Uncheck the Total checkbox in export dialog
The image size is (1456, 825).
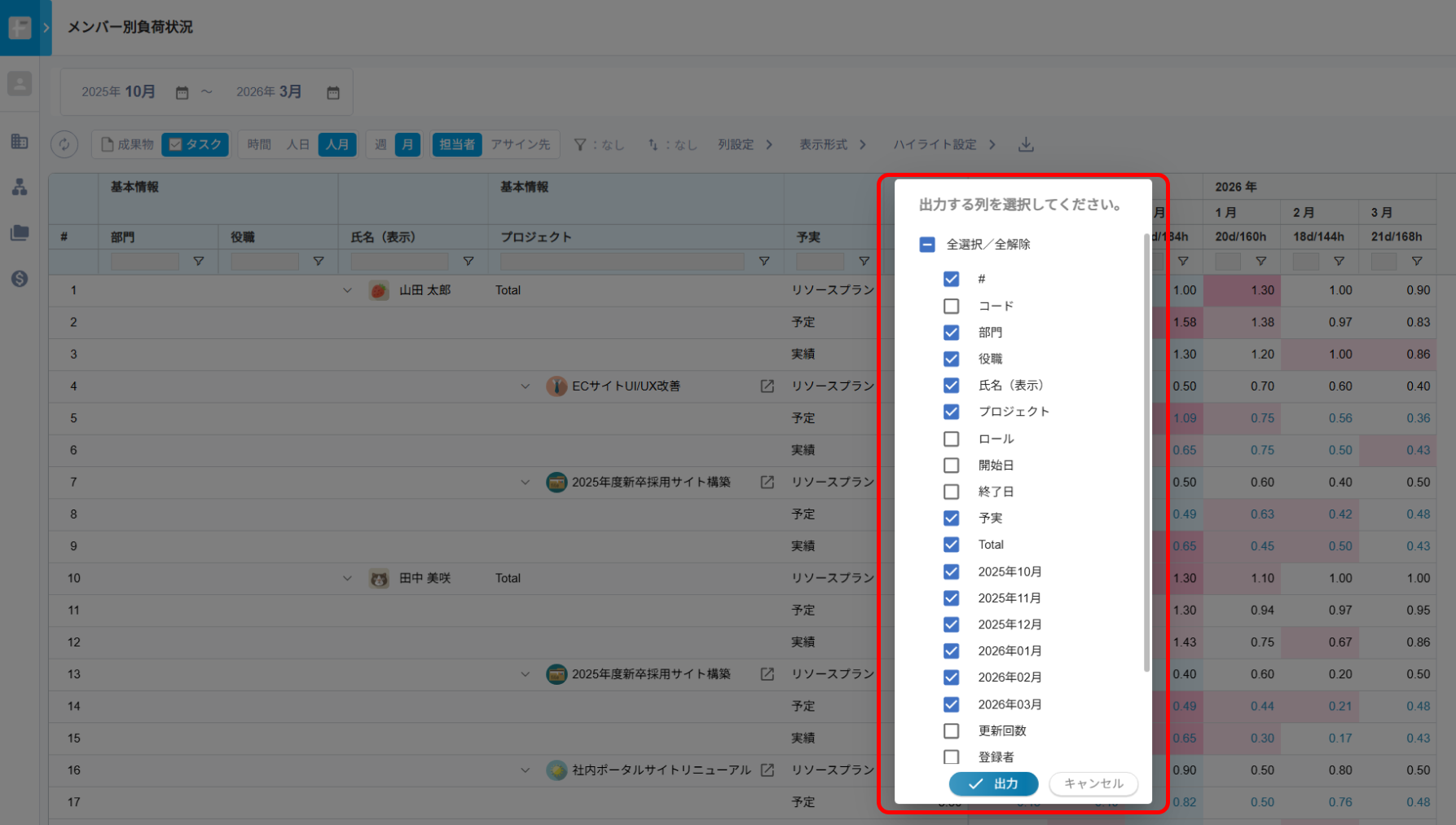tap(951, 545)
